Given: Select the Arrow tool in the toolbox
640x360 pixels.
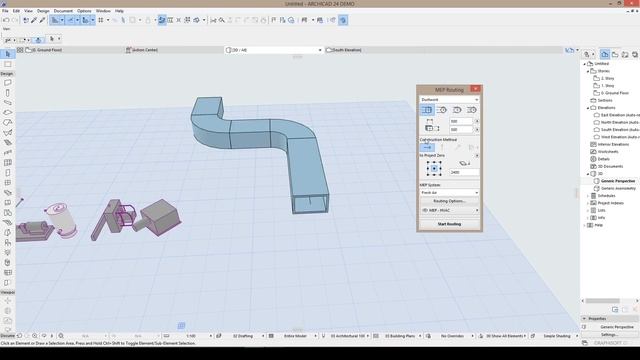Looking at the screenshot, I should coord(7,54).
